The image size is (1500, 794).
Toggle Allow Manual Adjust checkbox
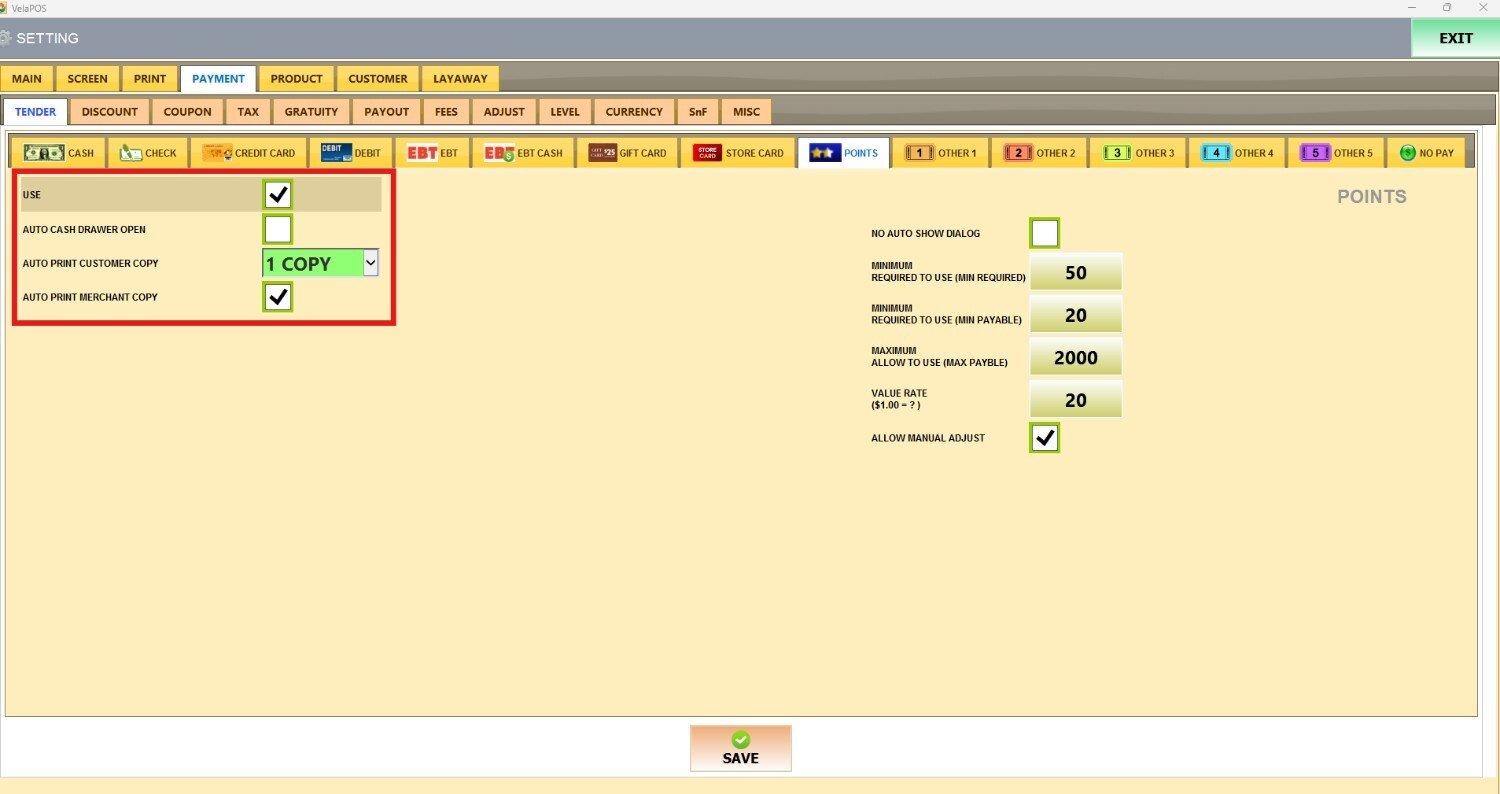(1044, 438)
